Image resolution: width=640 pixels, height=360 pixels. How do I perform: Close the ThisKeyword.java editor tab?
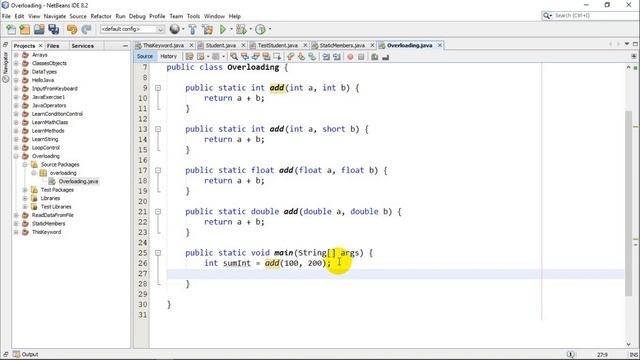click(191, 45)
